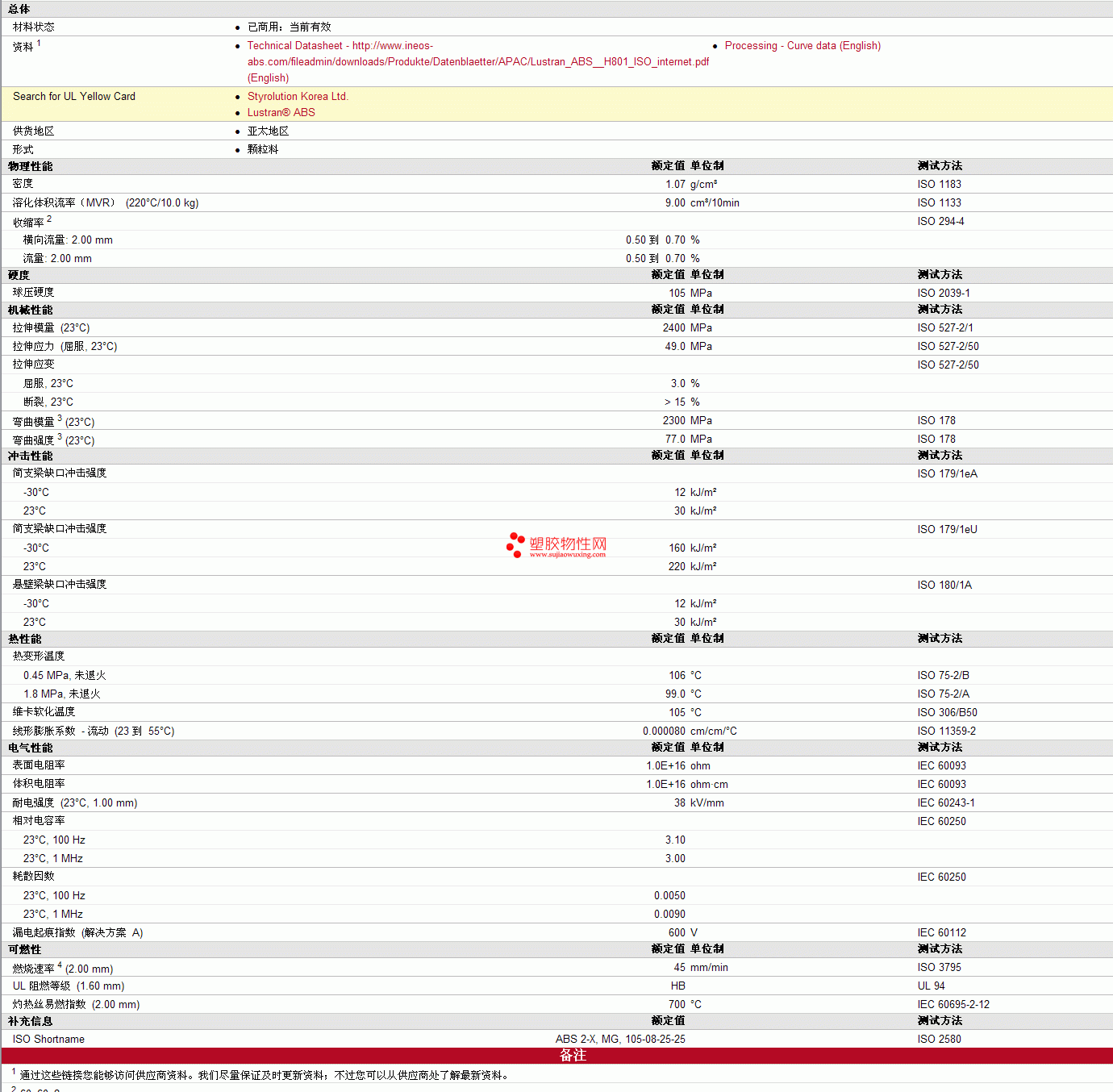Open Styrolution Korea Ltd. yellow card link
1113x1092 pixels.
point(298,96)
